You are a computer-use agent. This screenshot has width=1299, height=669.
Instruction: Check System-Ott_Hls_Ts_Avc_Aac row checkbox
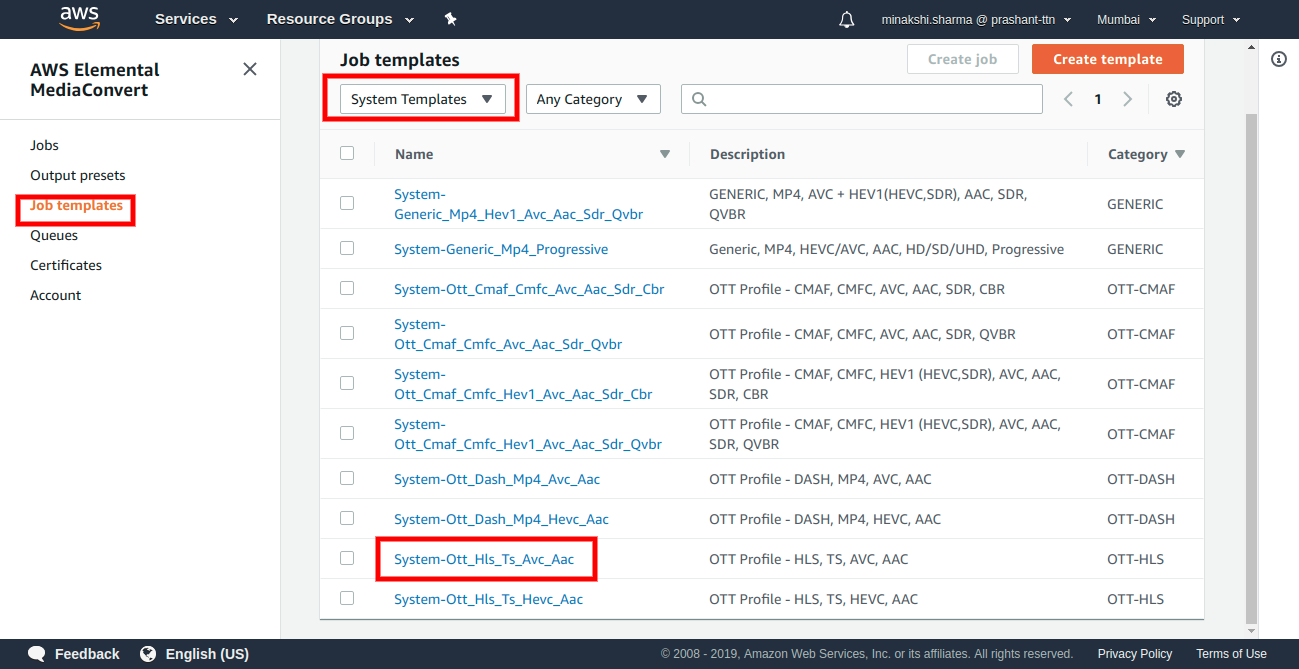347,558
